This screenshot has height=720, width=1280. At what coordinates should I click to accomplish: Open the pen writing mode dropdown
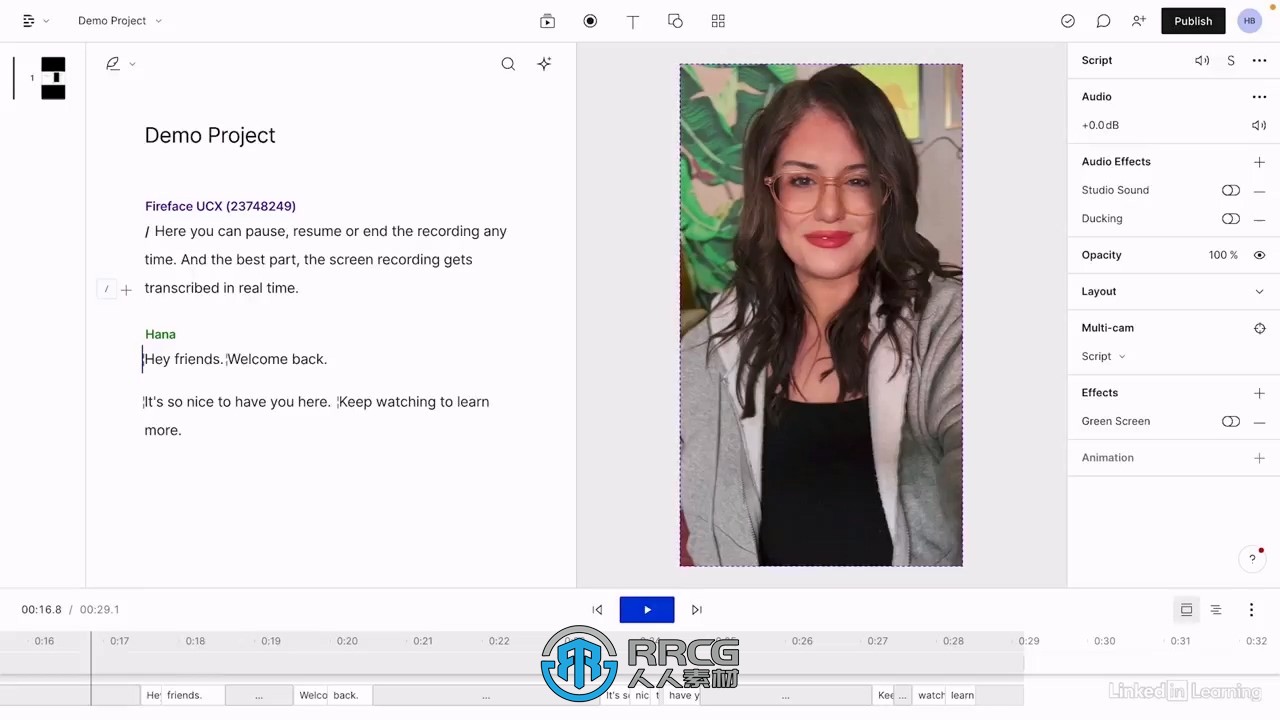(120, 64)
